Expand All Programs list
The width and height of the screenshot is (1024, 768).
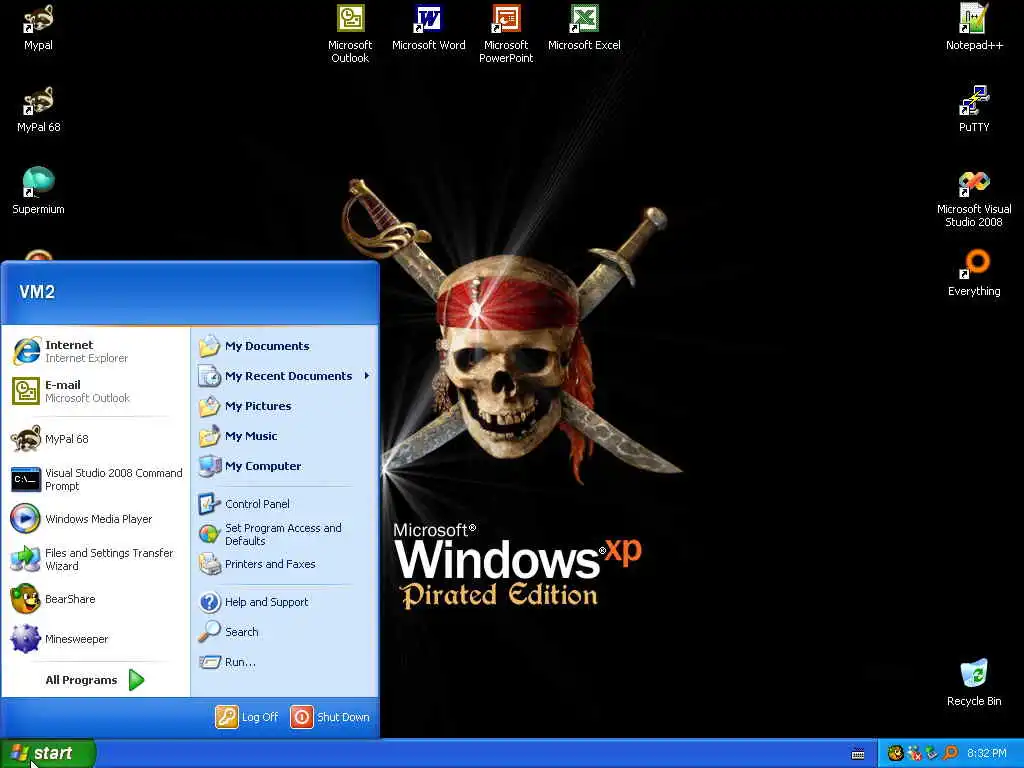coord(95,680)
